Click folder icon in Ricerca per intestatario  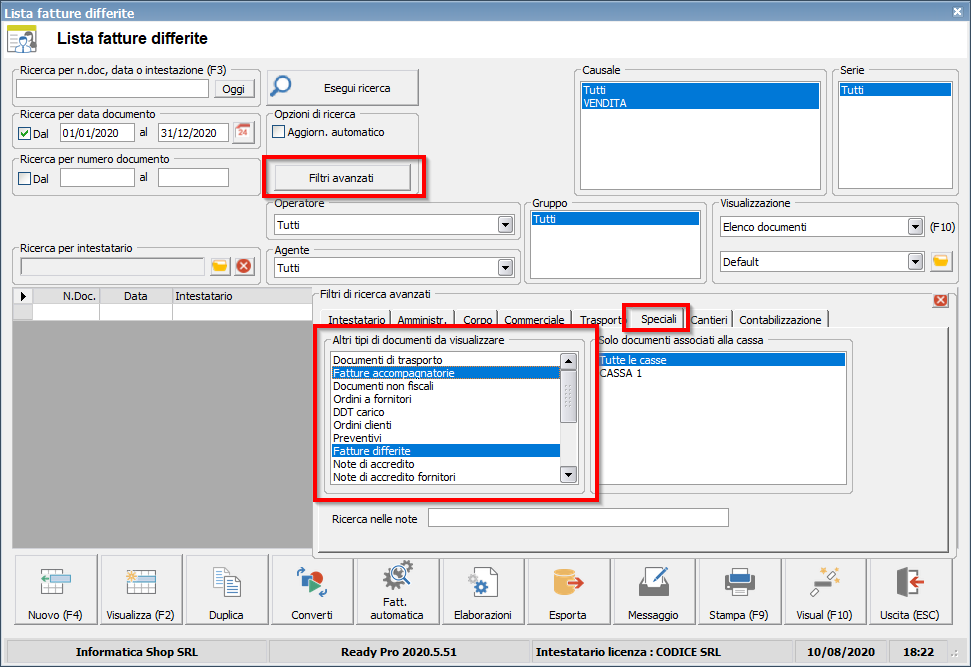tap(220, 266)
